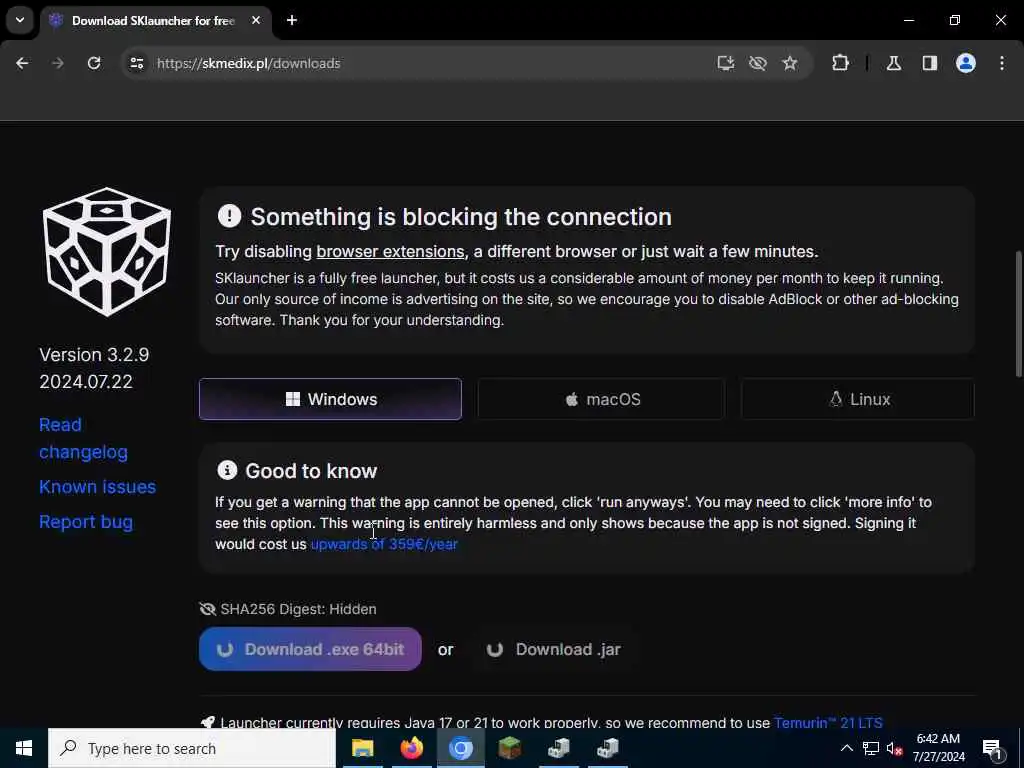The height and width of the screenshot is (768, 1024).
Task: Click the taskbar search box
Action: pos(192,748)
